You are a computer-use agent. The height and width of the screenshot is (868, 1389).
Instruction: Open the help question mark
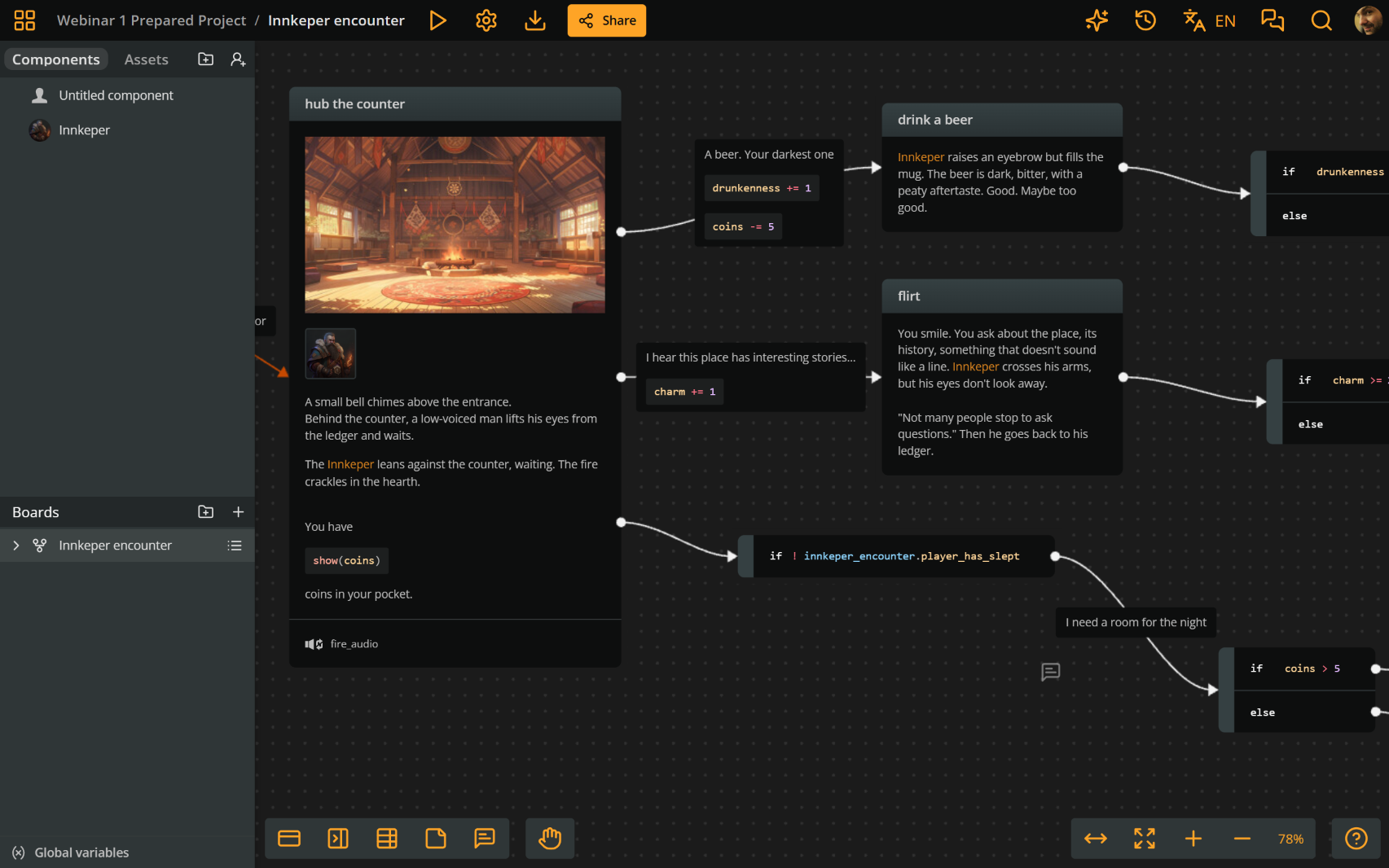point(1356,839)
